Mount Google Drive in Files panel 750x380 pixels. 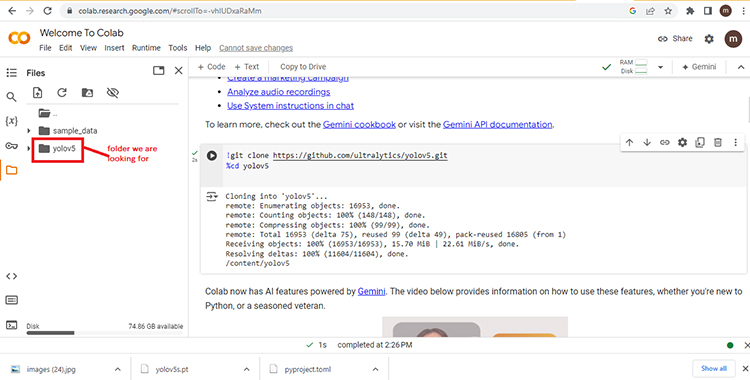(x=87, y=93)
